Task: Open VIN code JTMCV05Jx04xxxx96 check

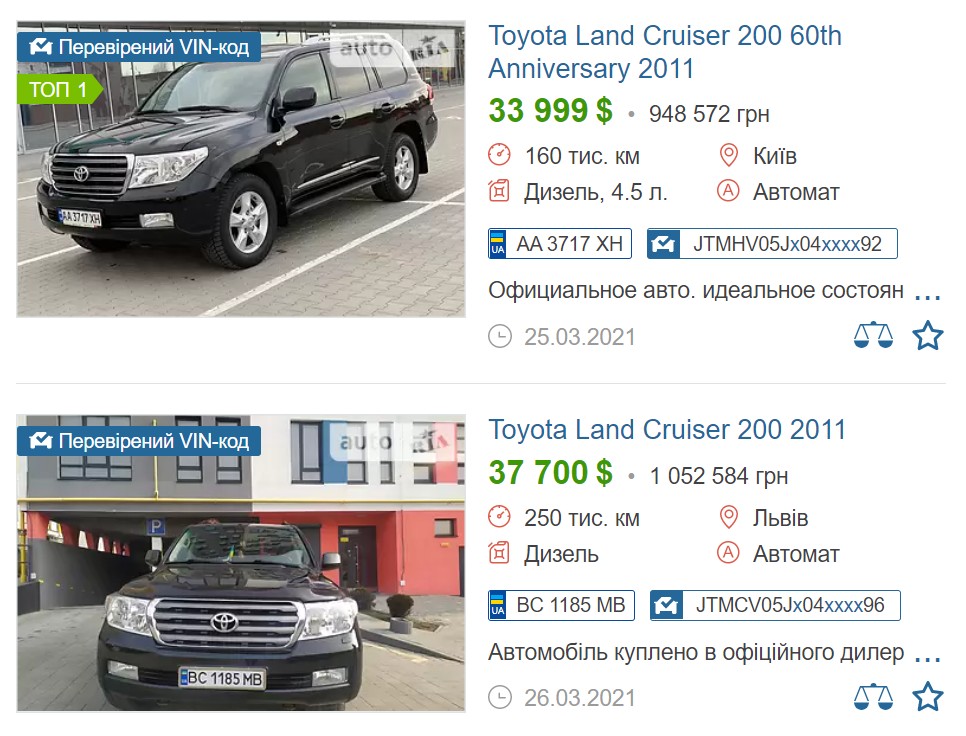Action: click(x=775, y=605)
